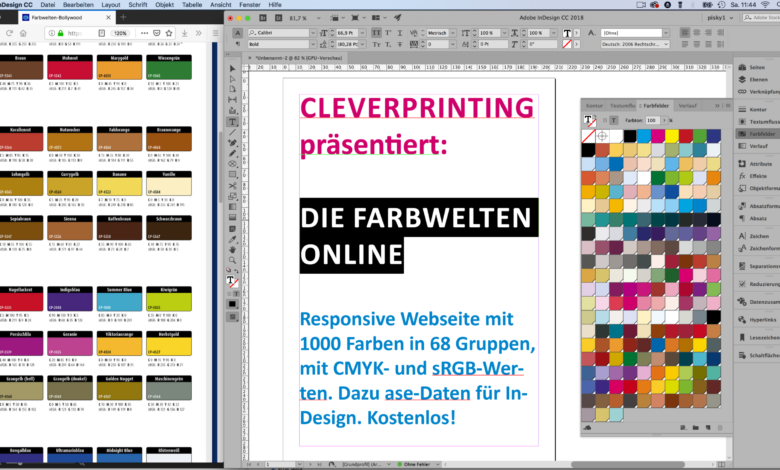Select the Line tool
The width and height of the screenshot is (780, 470).
pos(232,132)
